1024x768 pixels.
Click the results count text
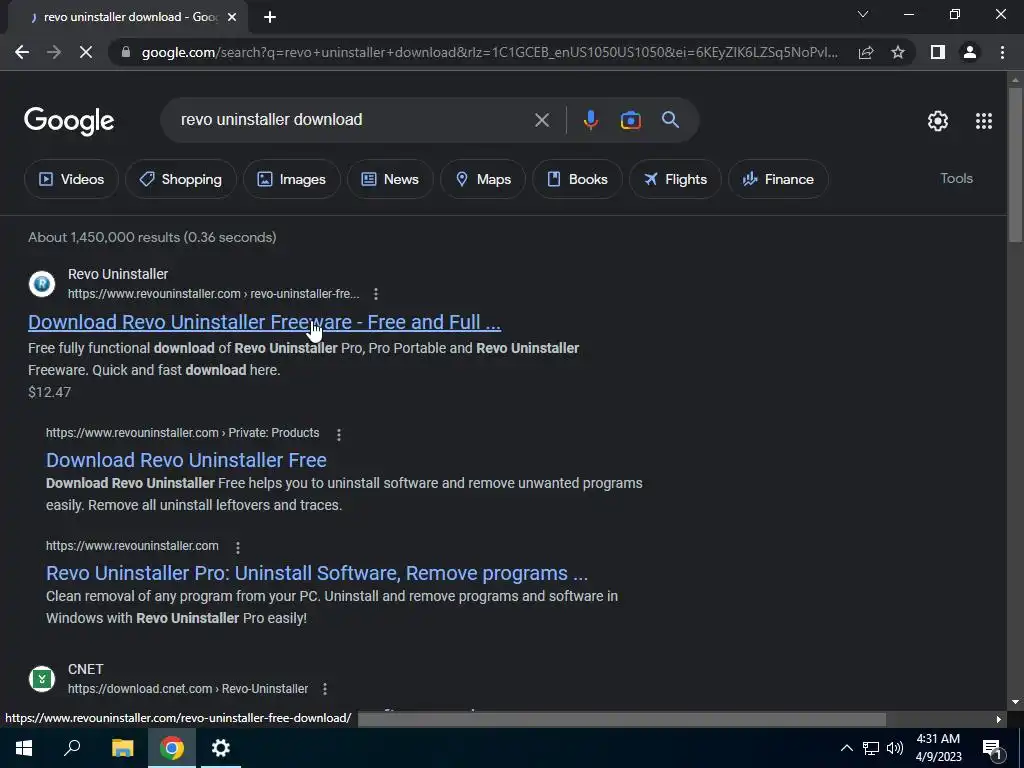click(x=152, y=238)
